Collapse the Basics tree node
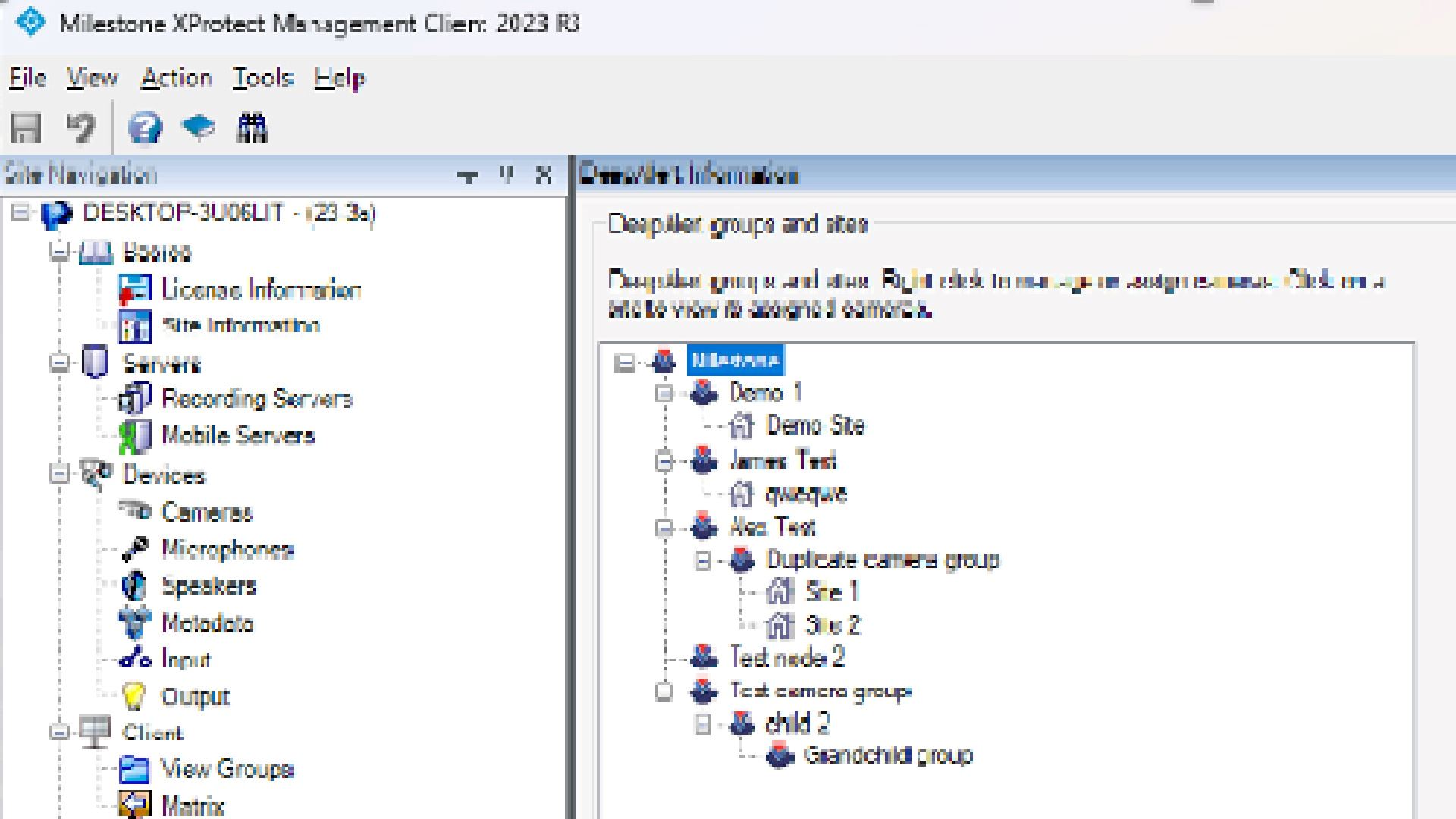This screenshot has width=1456, height=819. 59,253
